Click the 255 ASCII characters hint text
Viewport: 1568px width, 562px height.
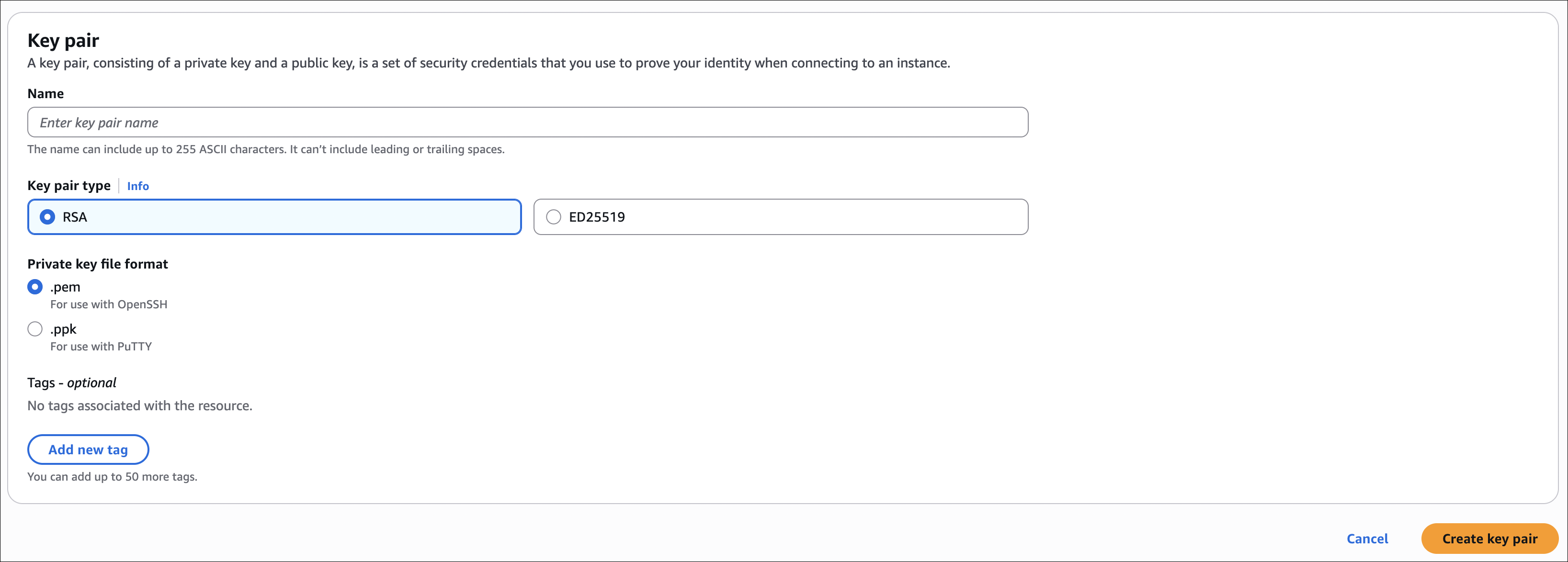265,150
